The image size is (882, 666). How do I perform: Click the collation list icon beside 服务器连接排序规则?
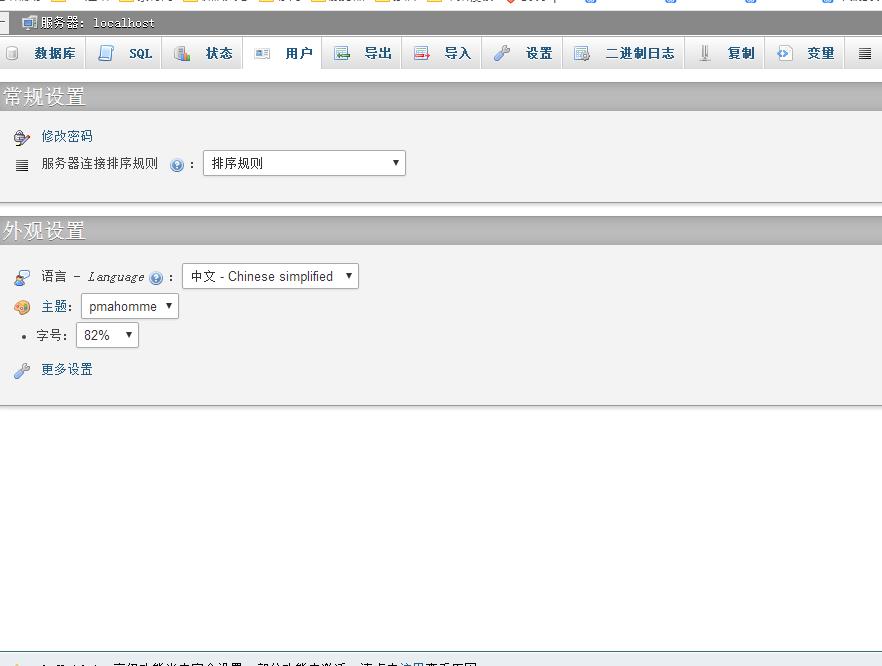[22, 165]
